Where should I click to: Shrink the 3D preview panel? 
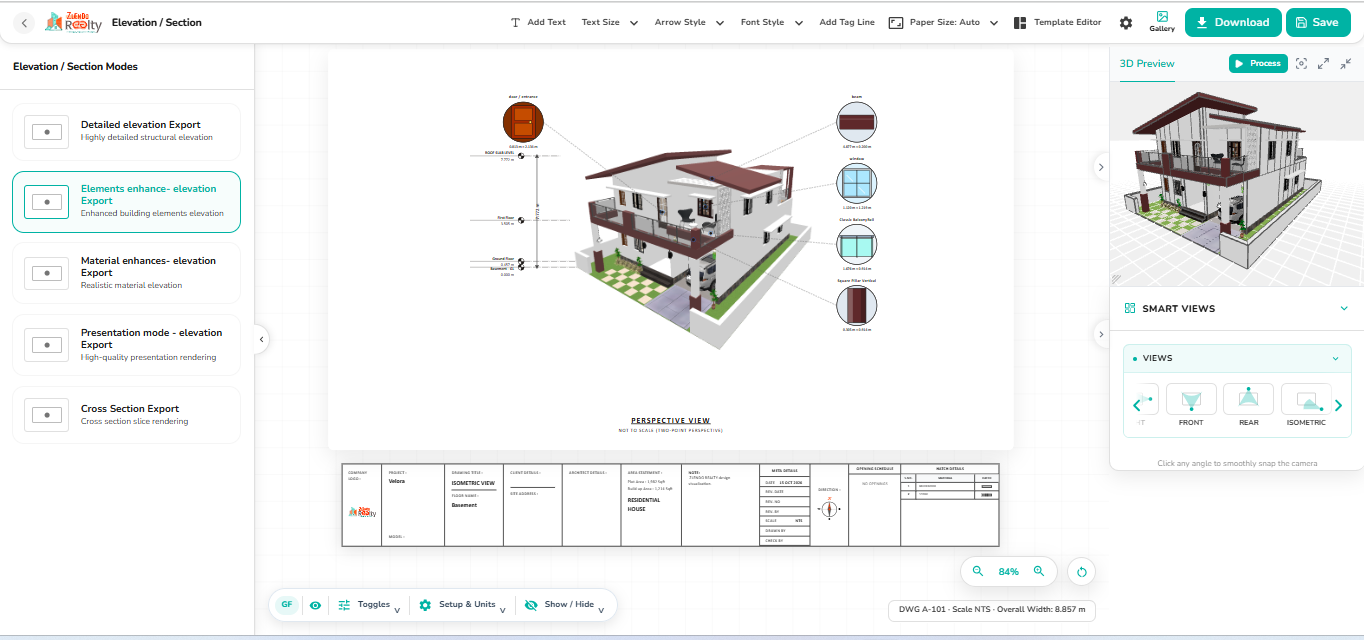tap(1345, 63)
